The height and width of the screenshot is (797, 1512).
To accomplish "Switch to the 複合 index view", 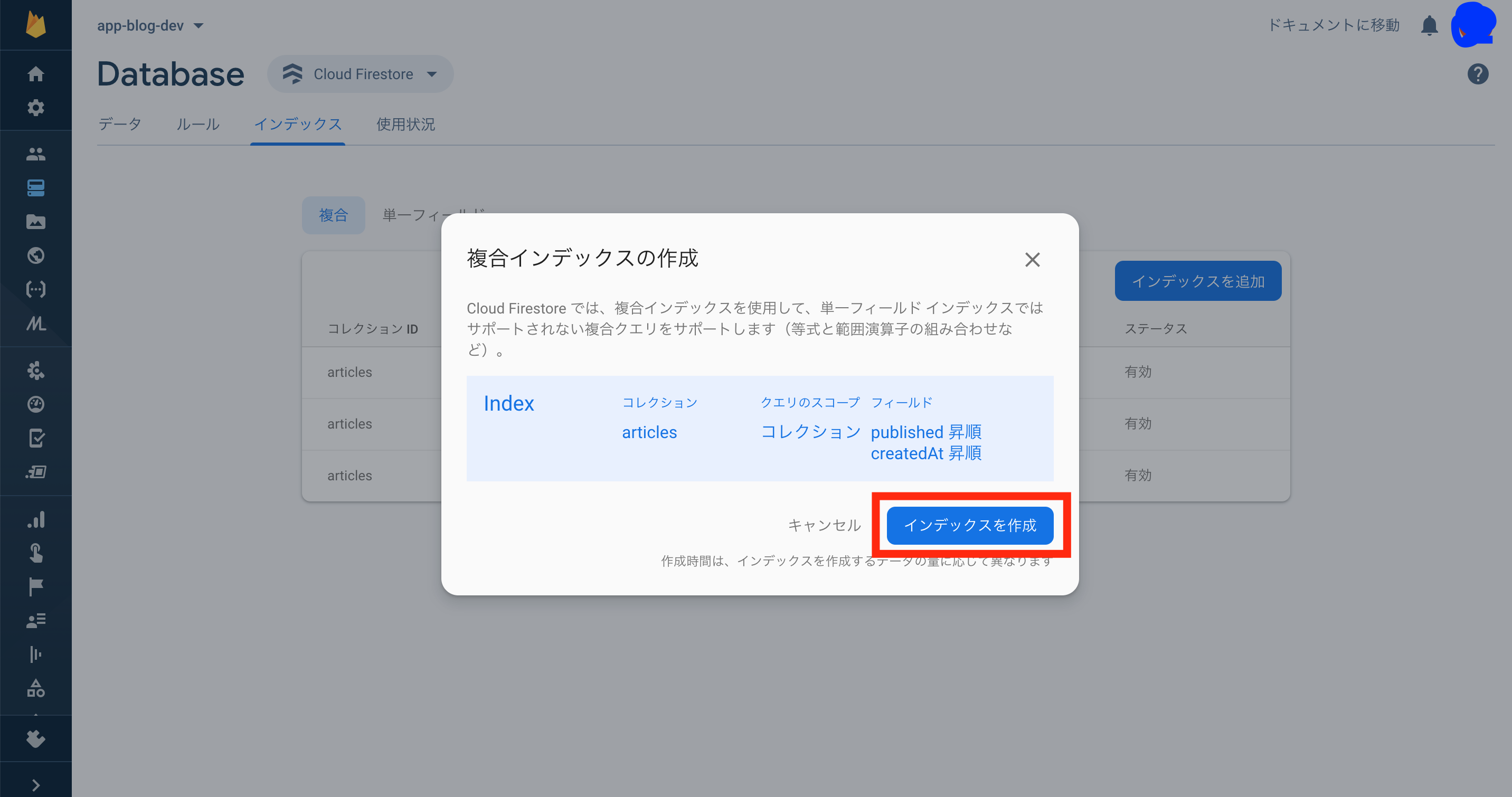I will (334, 215).
